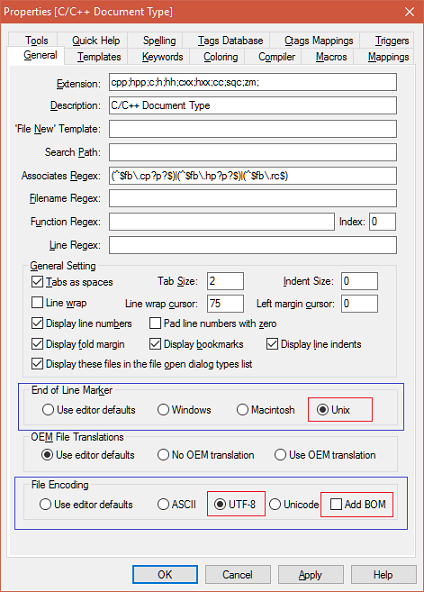
Task: Enable the Line wrap checkbox
Action: point(37,302)
